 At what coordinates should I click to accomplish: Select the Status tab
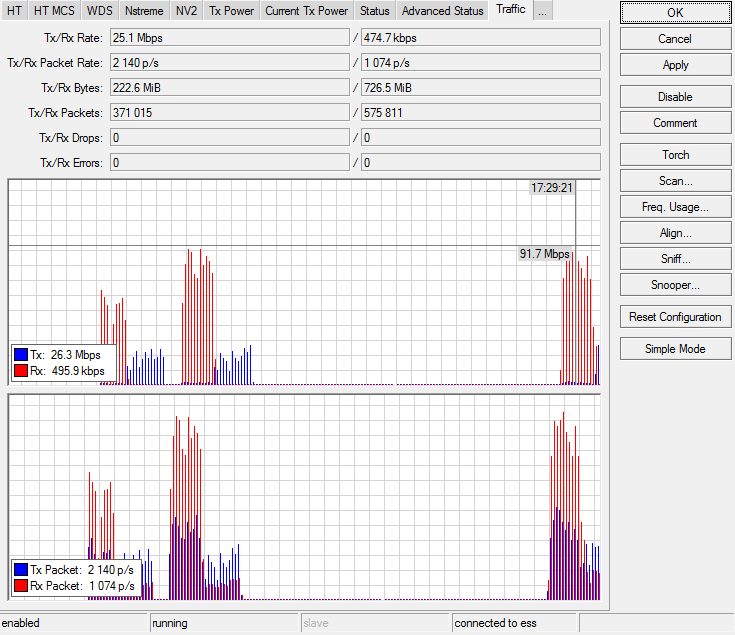[x=375, y=11]
